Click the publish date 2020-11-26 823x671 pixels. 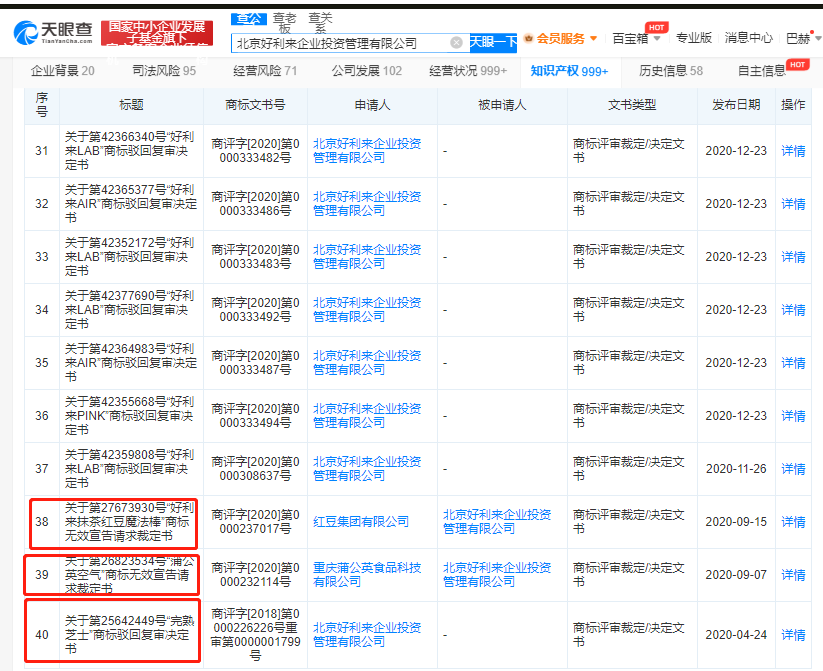click(x=736, y=469)
